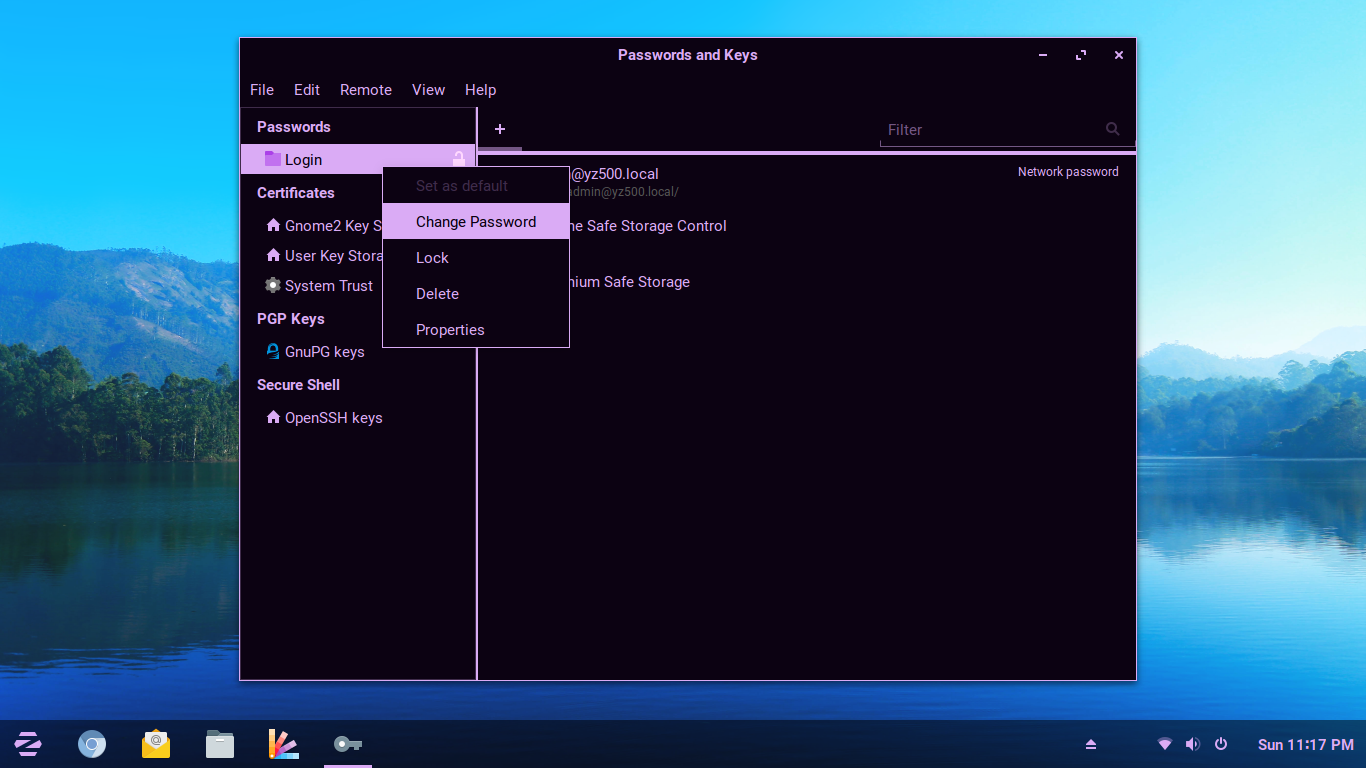The image size is (1366, 768).
Task: Open the File menu
Action: coord(262,90)
